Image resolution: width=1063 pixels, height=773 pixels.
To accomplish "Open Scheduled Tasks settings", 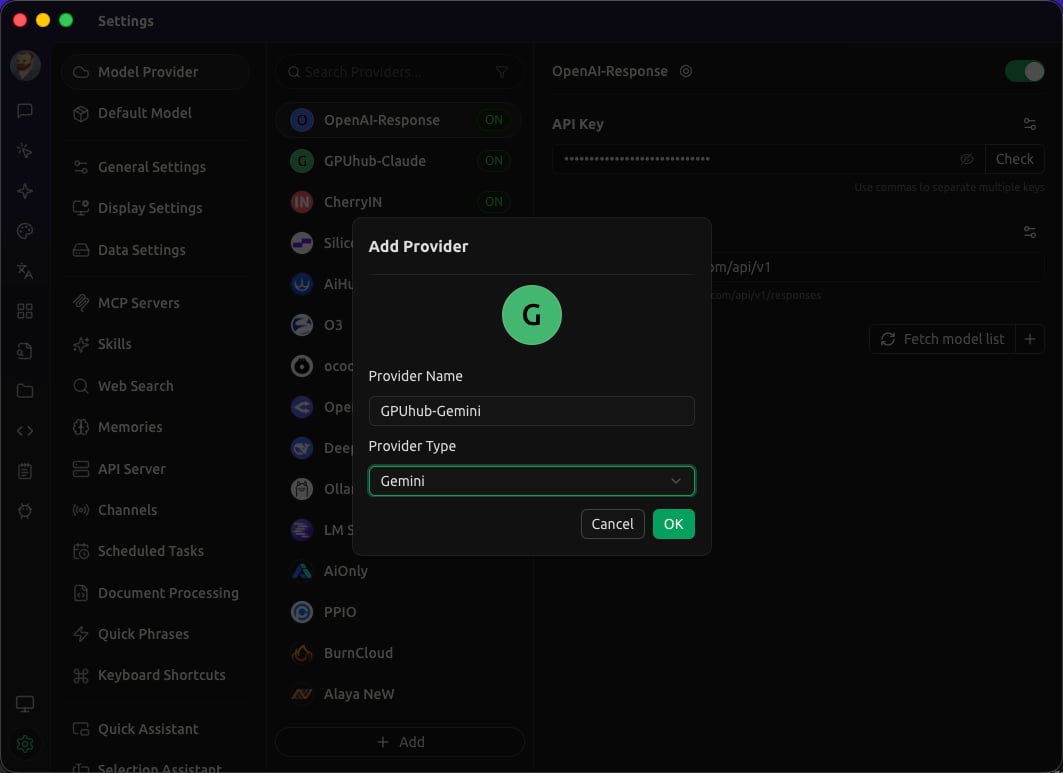I will coord(155,551).
